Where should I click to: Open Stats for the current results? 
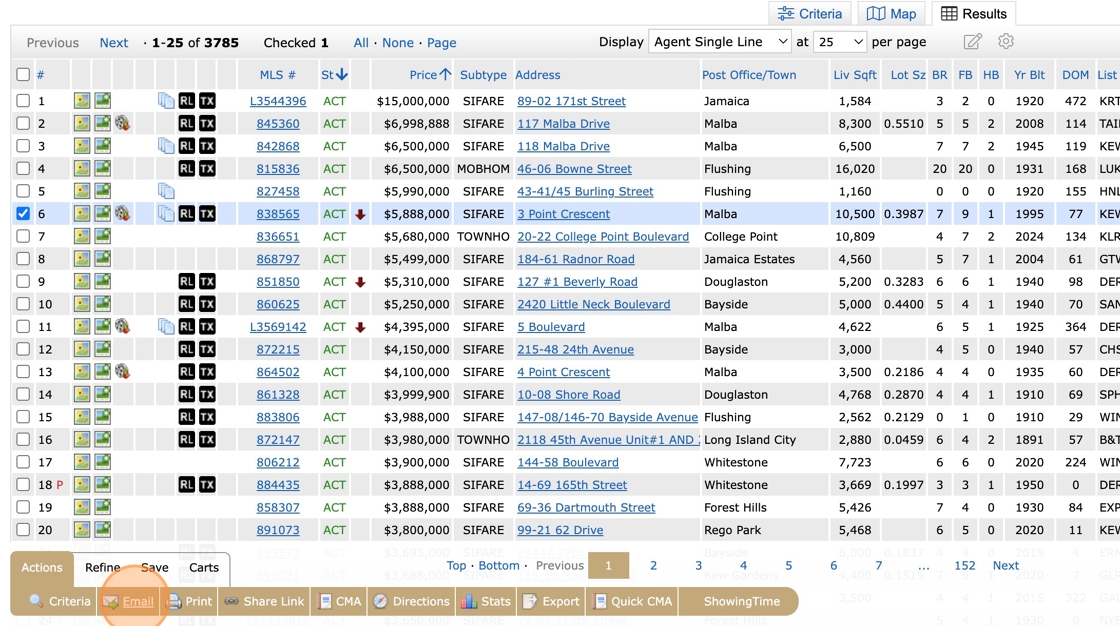coord(489,601)
